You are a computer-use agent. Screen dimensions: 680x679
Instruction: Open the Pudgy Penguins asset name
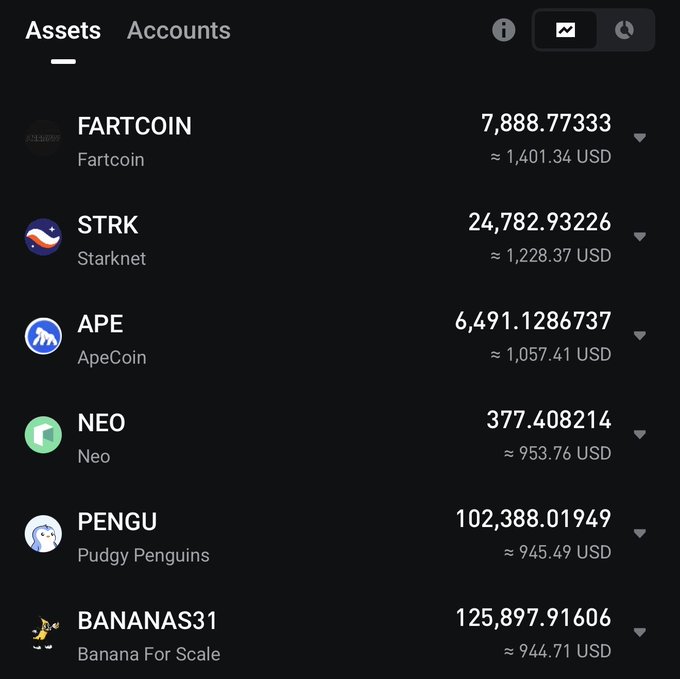144,555
